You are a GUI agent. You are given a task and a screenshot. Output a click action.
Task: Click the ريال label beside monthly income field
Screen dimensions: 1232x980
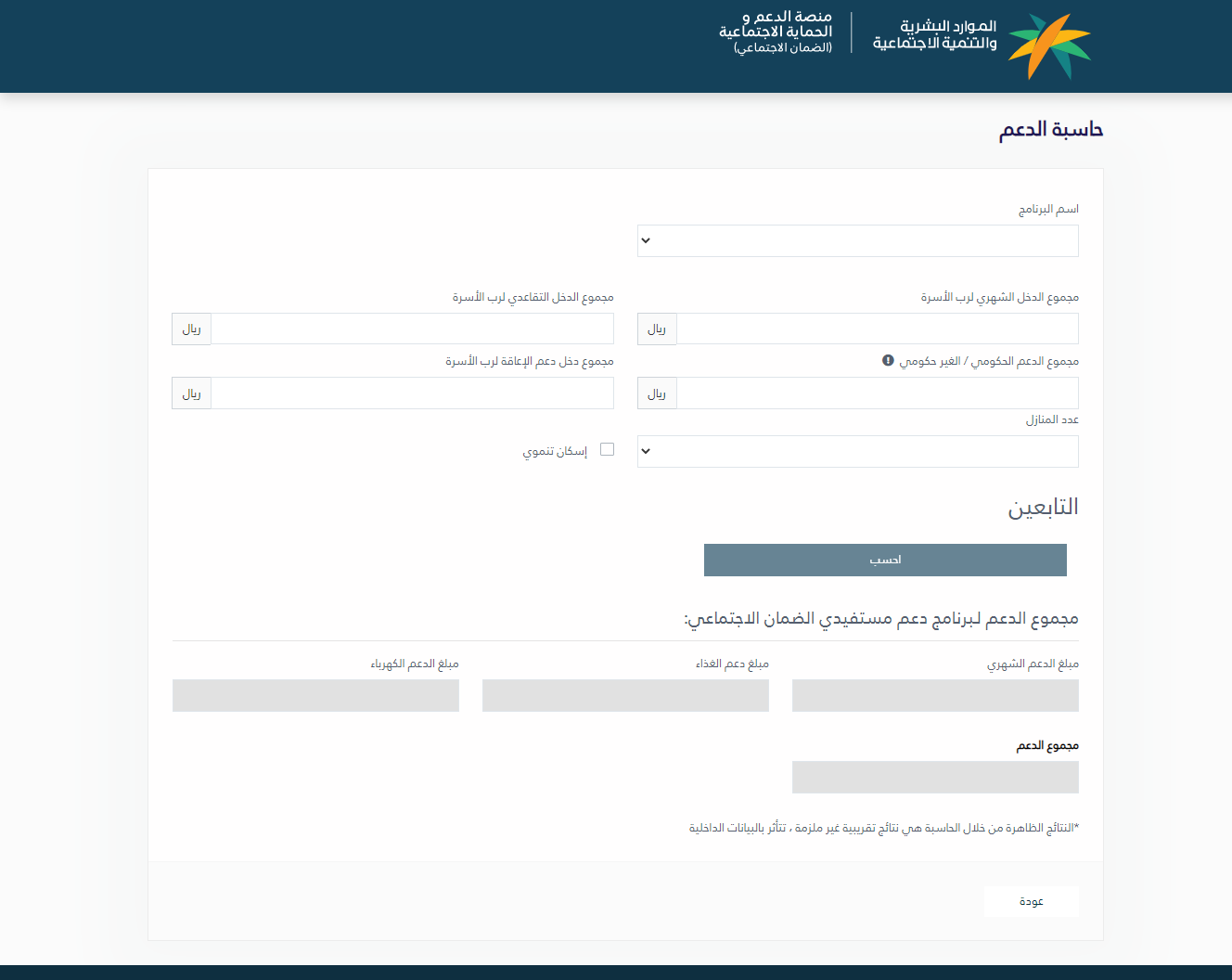click(x=657, y=329)
